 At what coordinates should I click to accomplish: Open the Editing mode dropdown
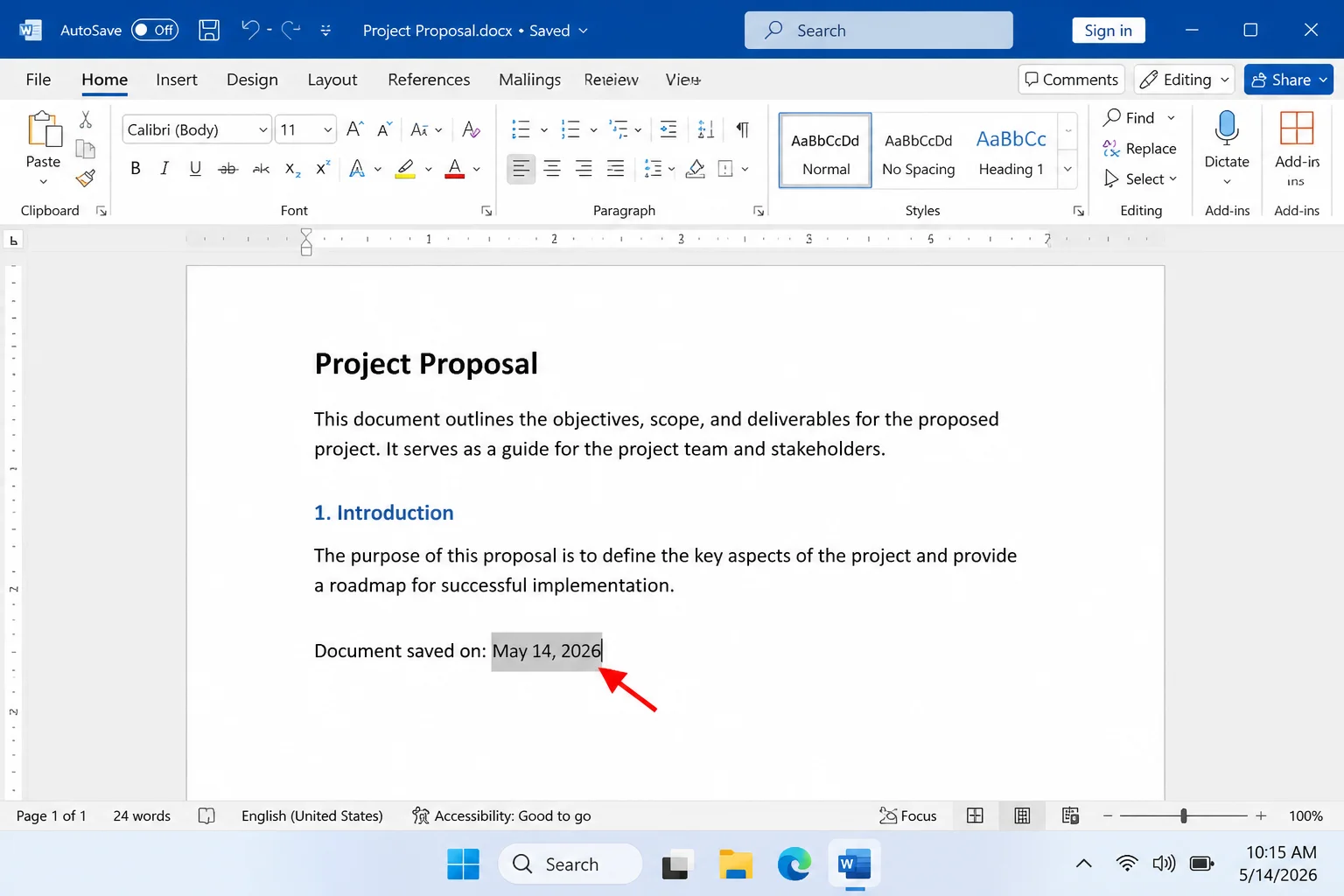pos(1186,80)
